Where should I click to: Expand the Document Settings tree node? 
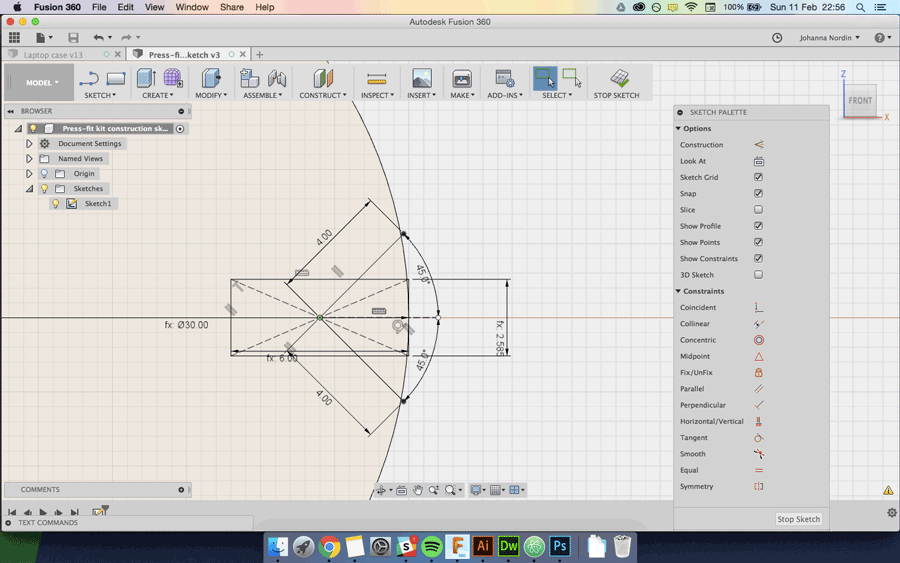(29, 144)
